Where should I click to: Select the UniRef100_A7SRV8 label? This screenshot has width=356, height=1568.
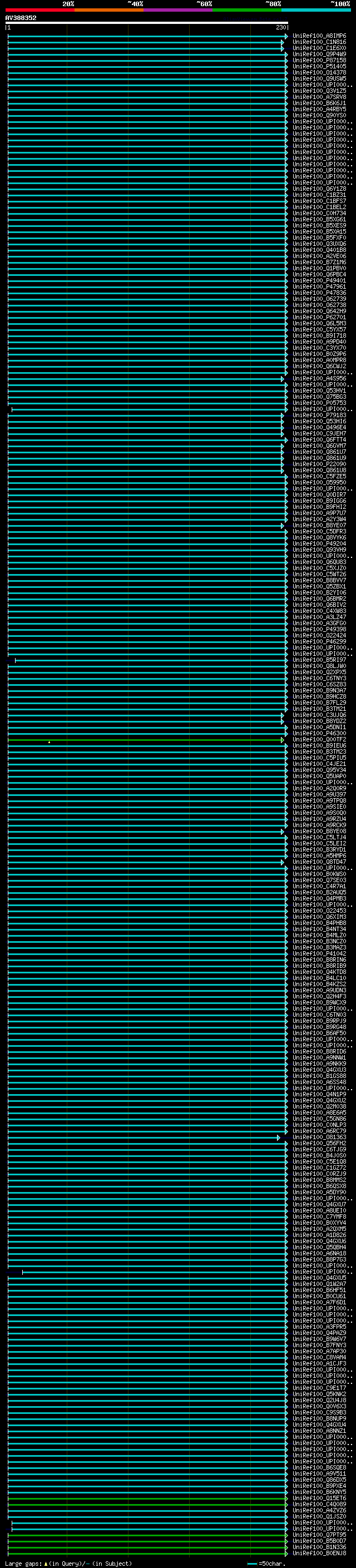pyautogui.click(x=319, y=97)
